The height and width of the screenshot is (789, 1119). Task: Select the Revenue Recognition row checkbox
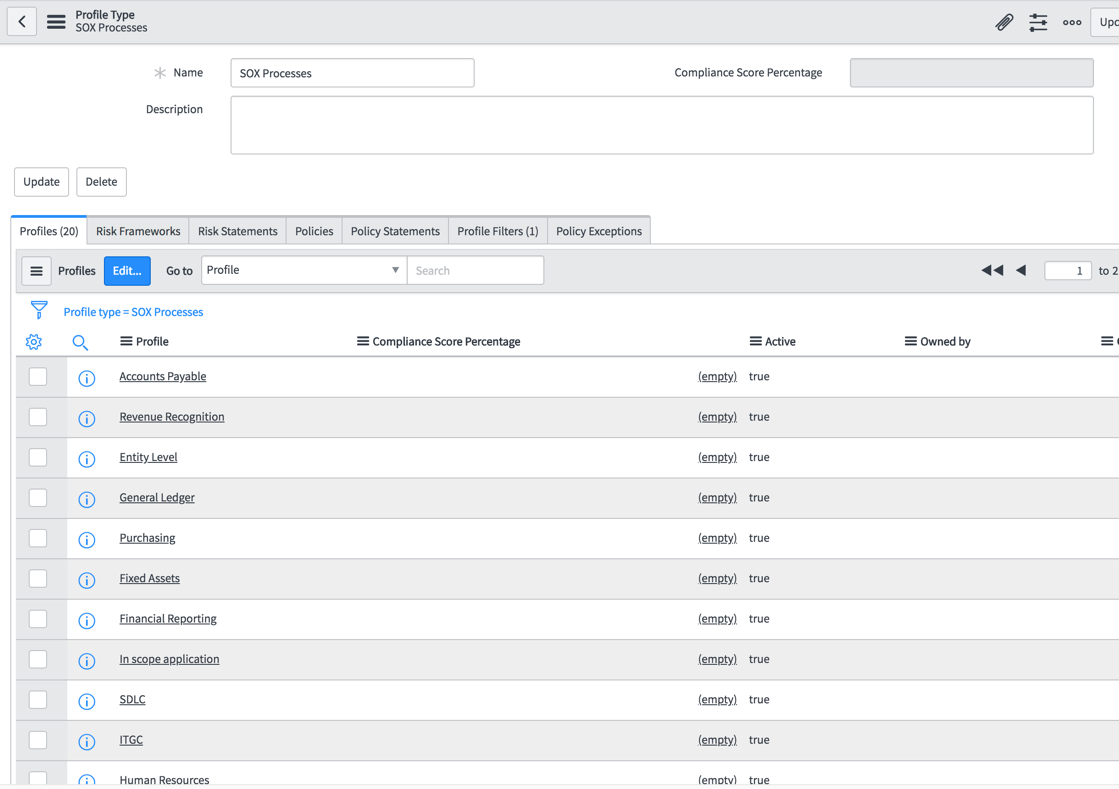point(38,417)
